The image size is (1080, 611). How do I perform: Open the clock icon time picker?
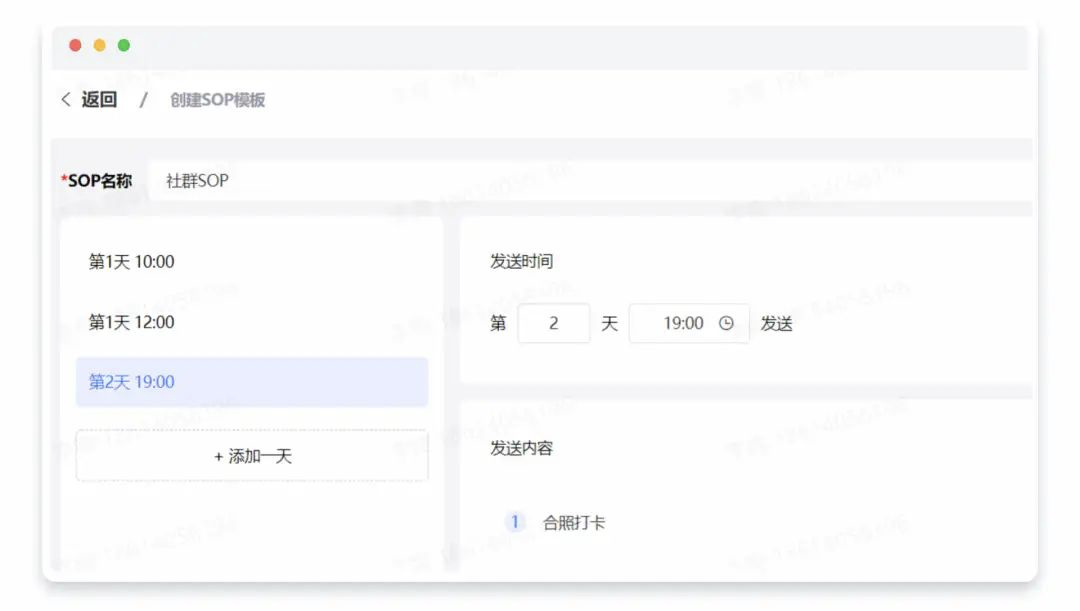726,323
